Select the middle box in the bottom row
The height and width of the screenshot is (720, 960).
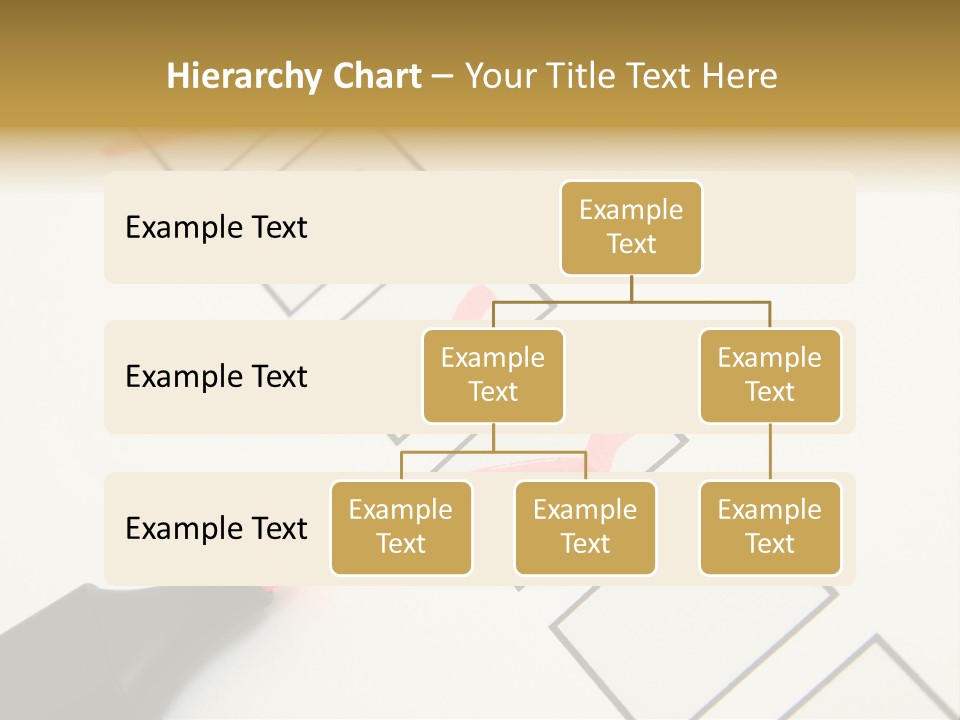(x=585, y=527)
